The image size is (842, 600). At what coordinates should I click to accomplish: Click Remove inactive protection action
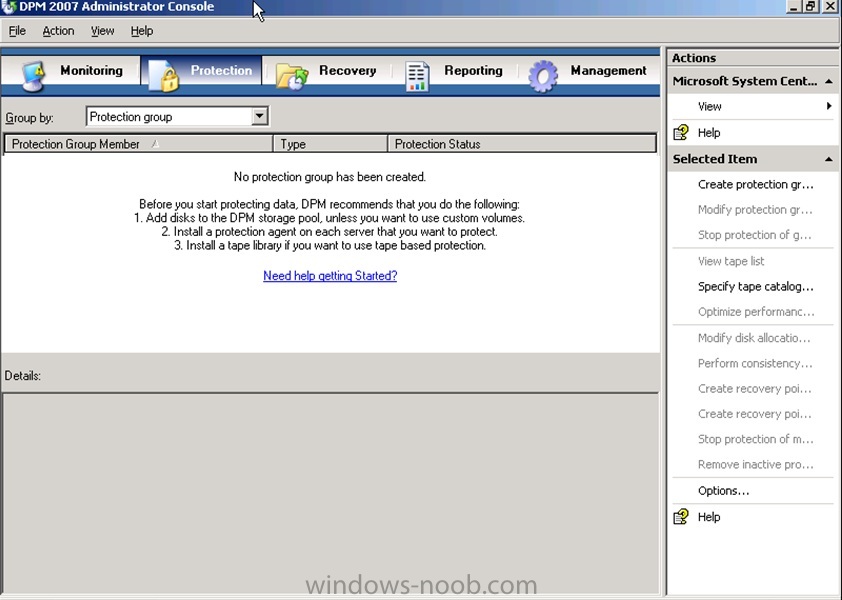point(756,464)
